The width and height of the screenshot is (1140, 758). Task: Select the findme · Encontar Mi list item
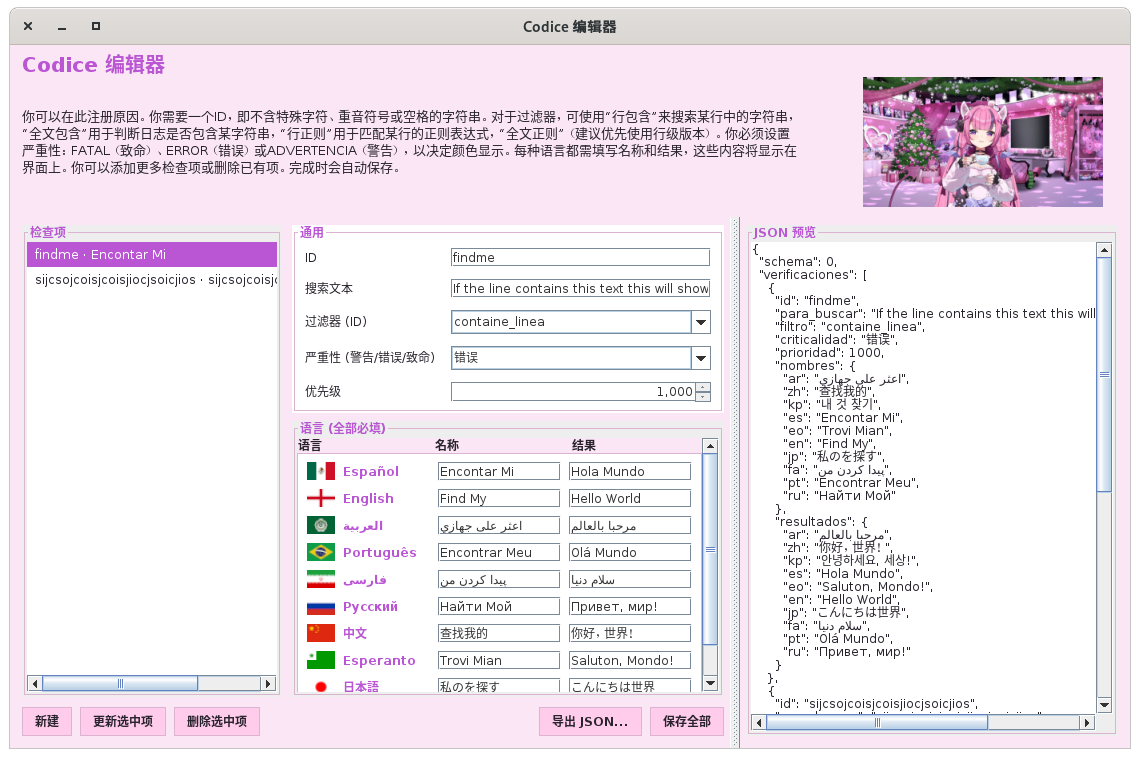pos(152,255)
